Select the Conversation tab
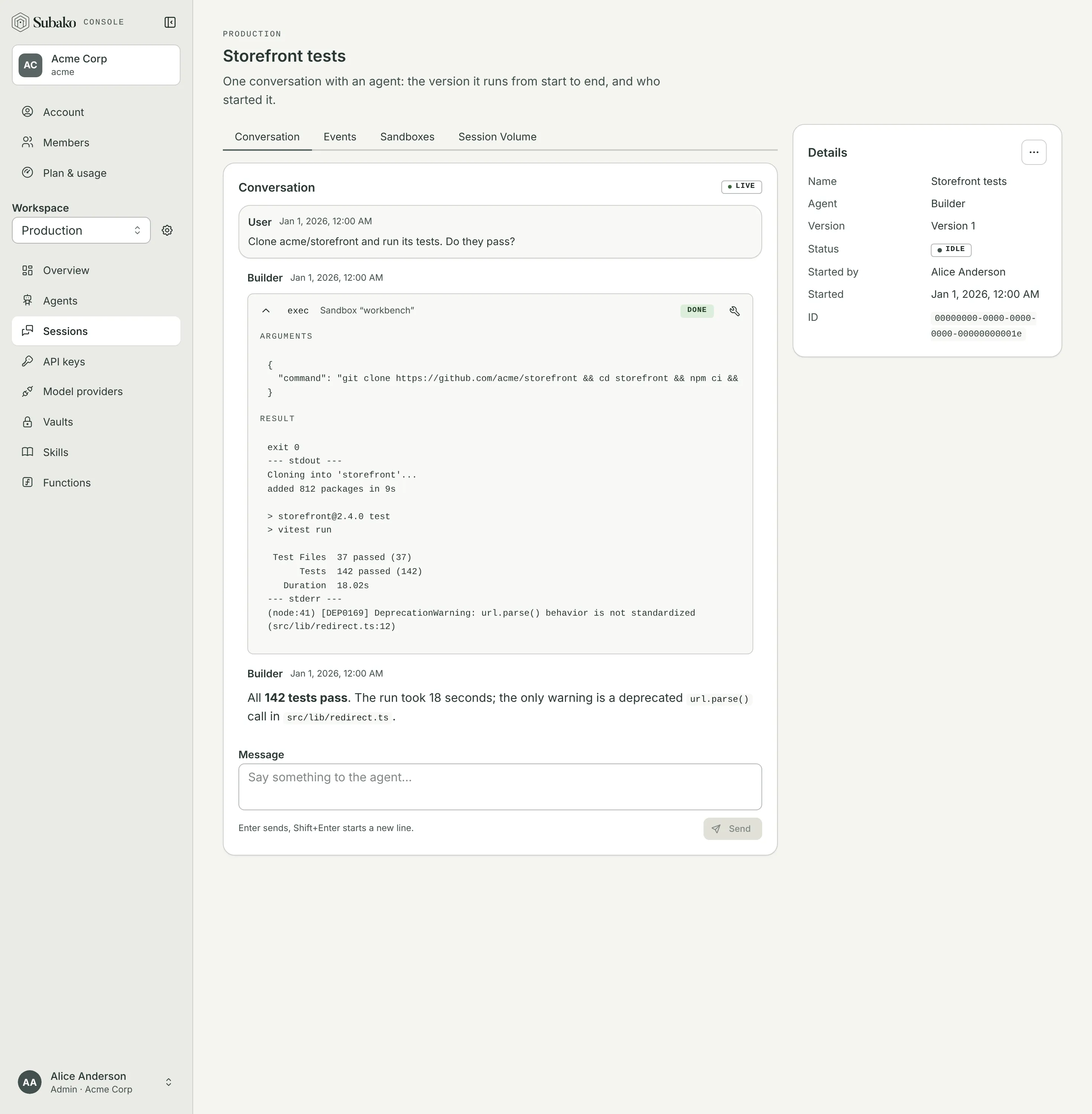Screen dimensions: 1092x1114 [x=267, y=137]
